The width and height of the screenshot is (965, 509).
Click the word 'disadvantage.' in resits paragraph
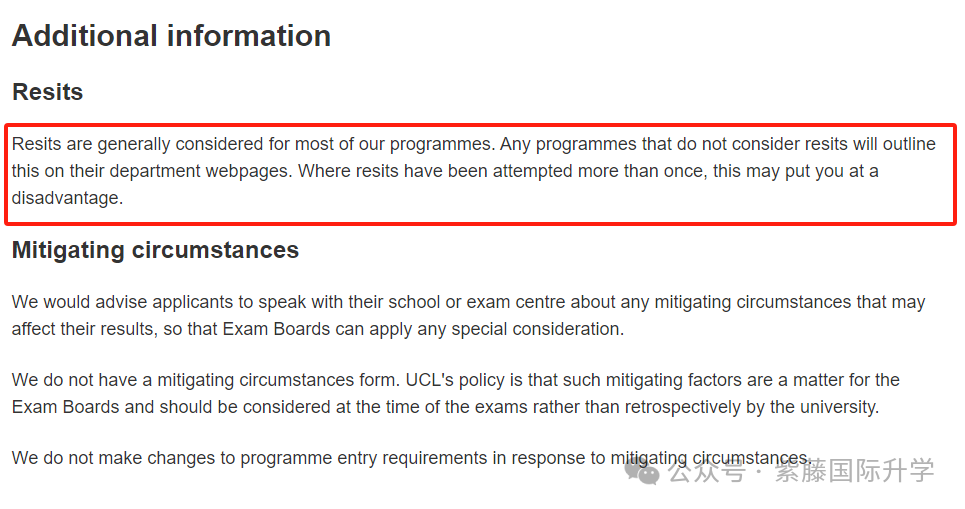67,198
